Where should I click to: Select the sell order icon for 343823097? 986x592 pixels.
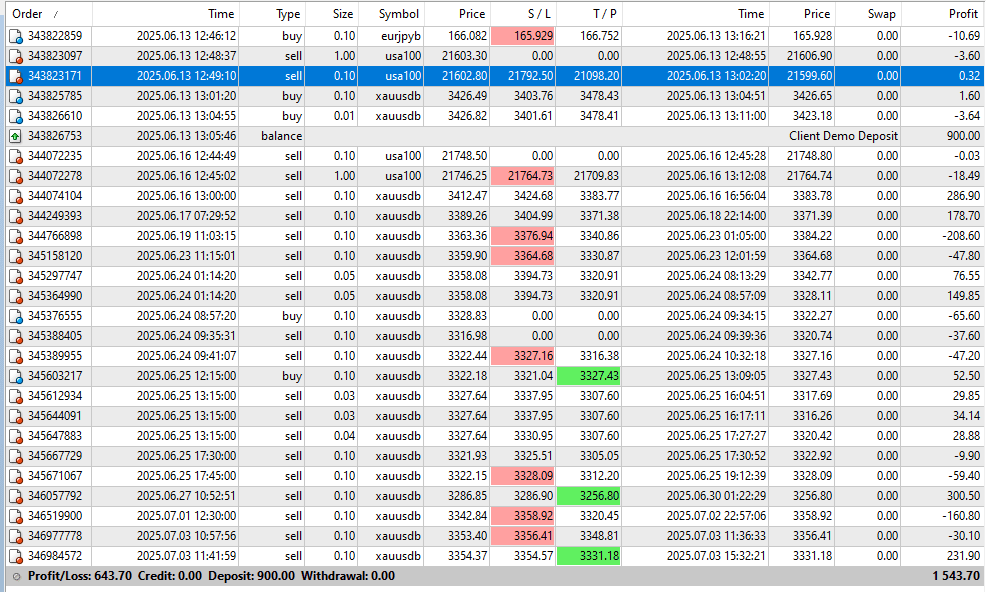(x=16, y=57)
